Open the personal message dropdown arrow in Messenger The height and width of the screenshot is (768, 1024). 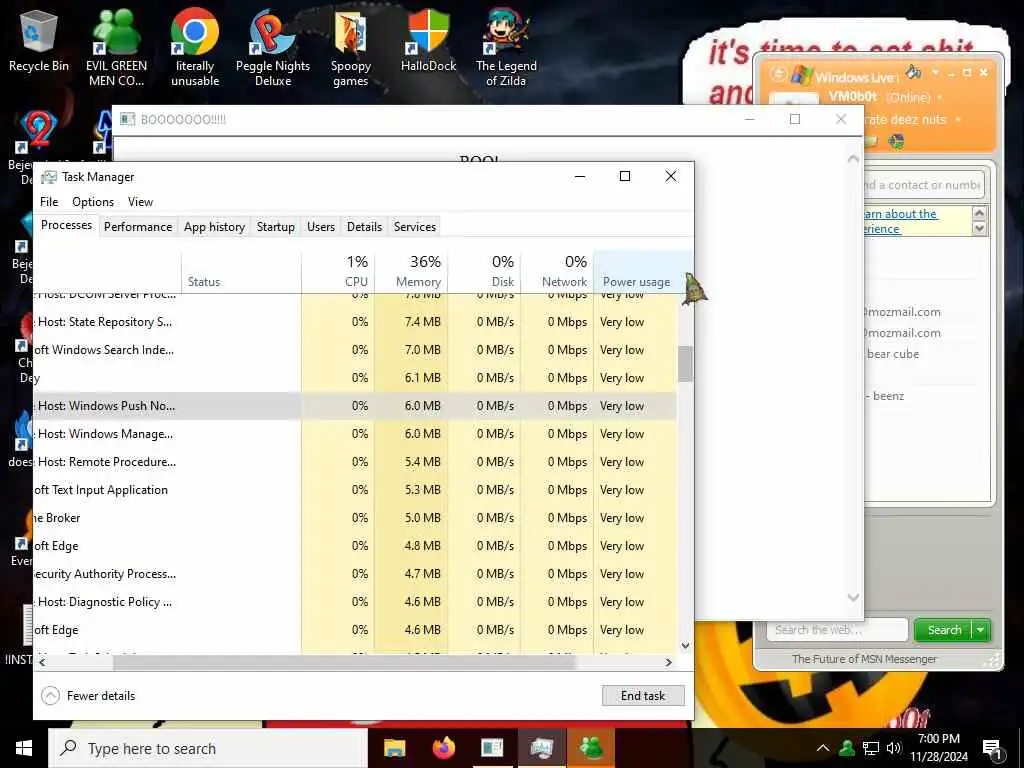[x=958, y=120]
